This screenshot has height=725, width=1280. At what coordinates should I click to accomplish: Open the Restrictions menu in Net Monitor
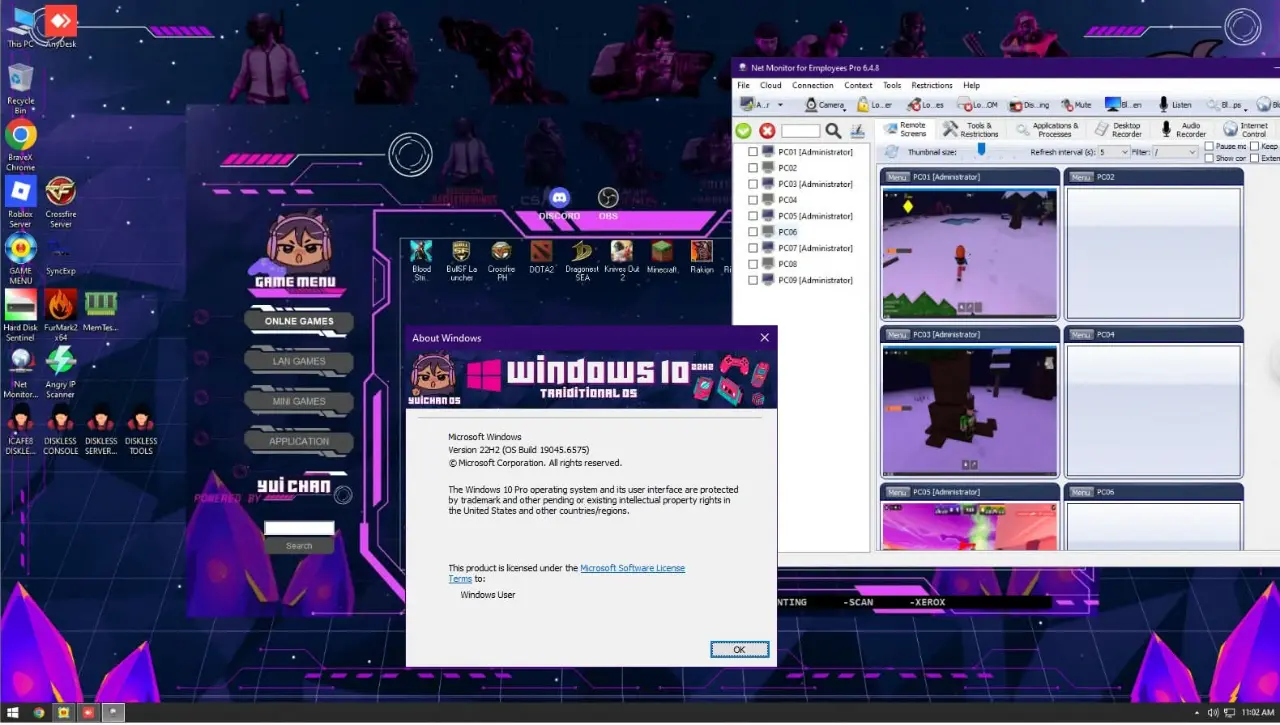932,85
